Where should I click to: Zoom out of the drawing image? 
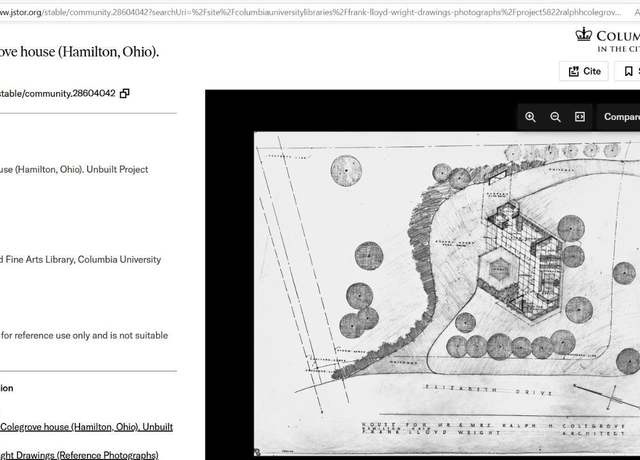point(555,117)
